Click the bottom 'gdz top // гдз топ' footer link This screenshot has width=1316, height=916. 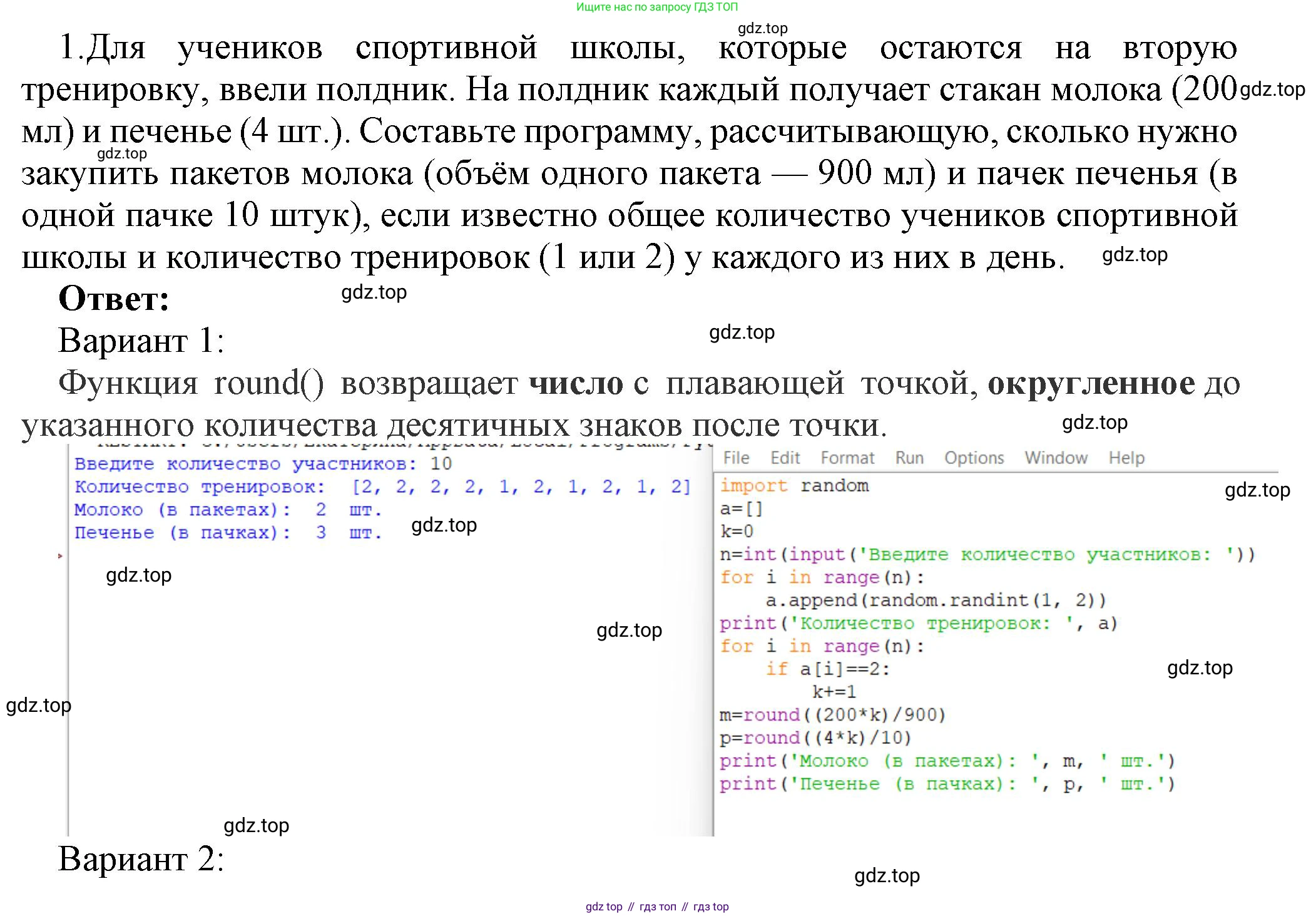point(657,906)
